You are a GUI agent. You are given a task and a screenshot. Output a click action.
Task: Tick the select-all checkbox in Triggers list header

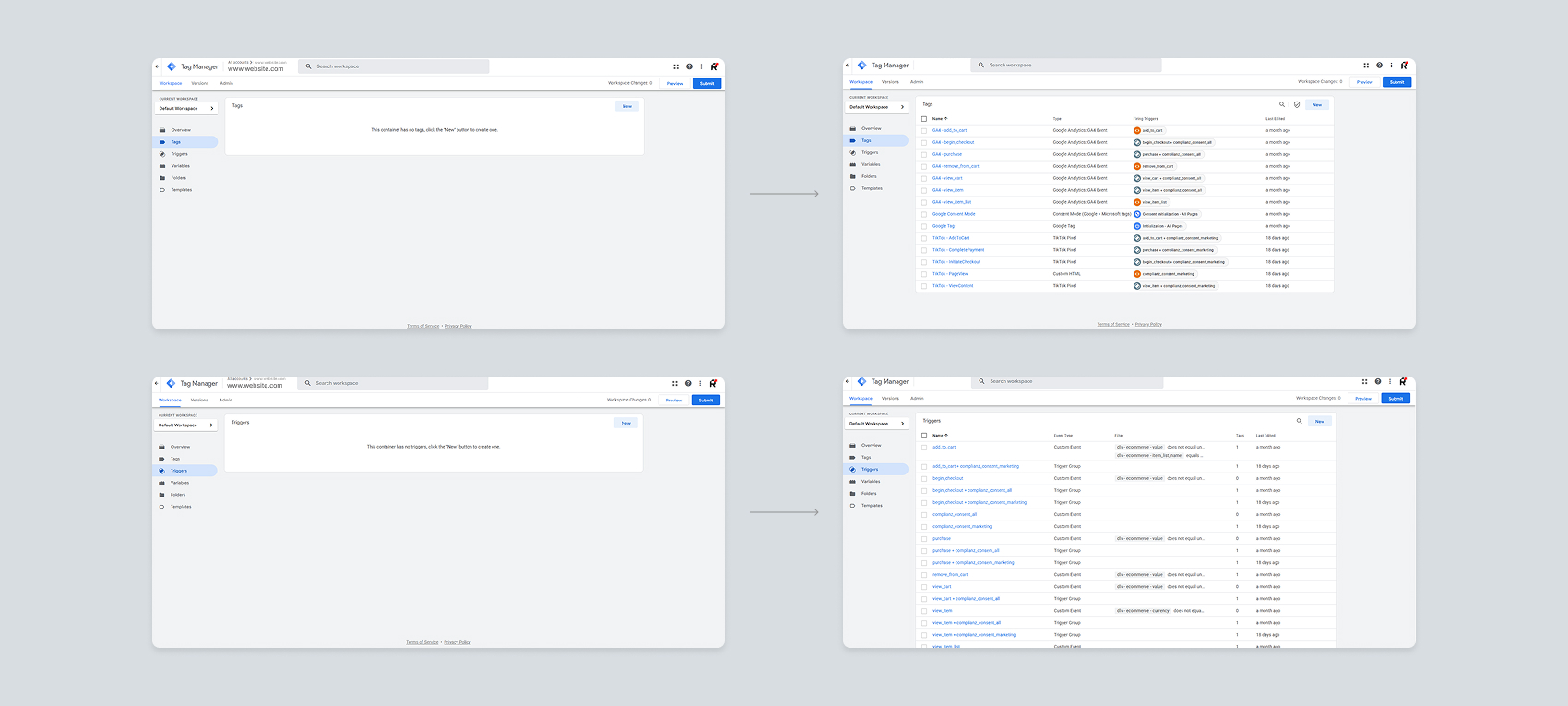coord(924,435)
